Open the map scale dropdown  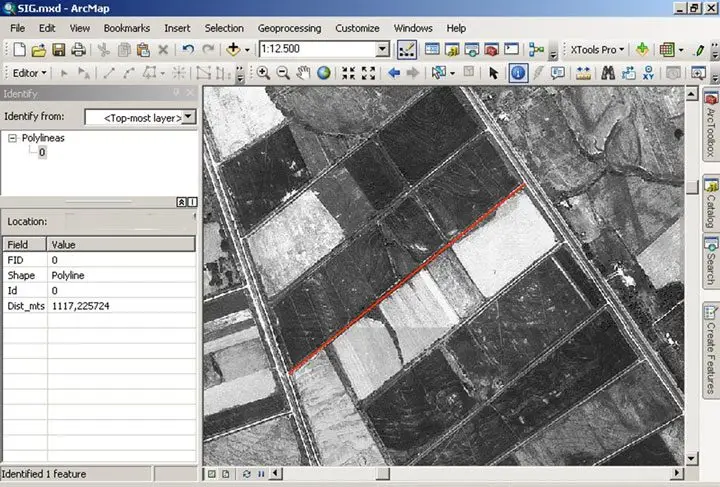click(382, 49)
